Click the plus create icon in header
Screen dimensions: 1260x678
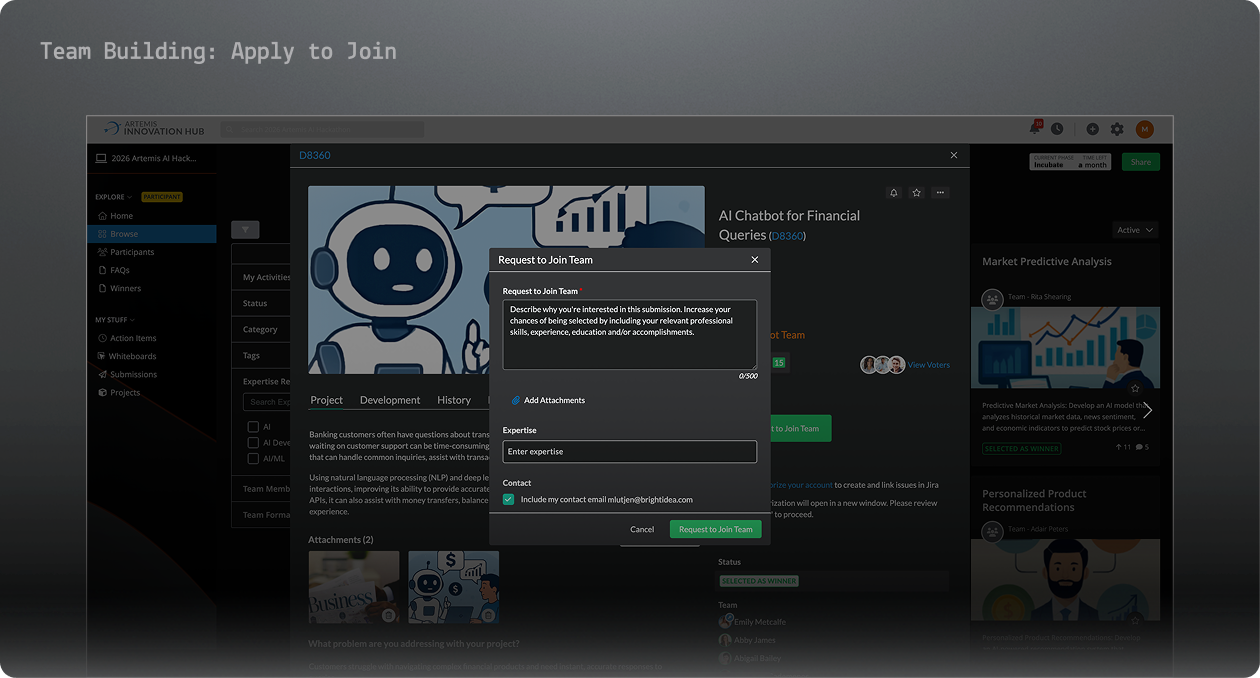[1092, 129]
